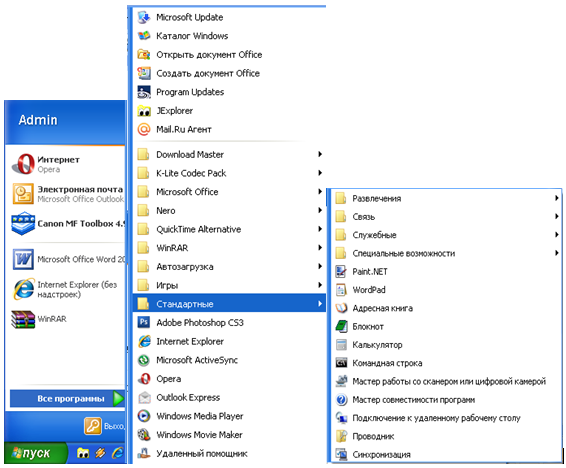Viewport: 566px width, 468px height.
Task: Click Microsoft Office folder label
Action: coord(187,192)
